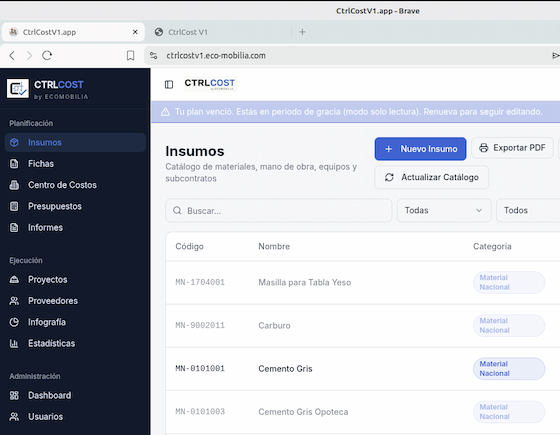Click the Infografía pie chart icon
Image resolution: width=560 pixels, height=435 pixels.
tap(14, 322)
